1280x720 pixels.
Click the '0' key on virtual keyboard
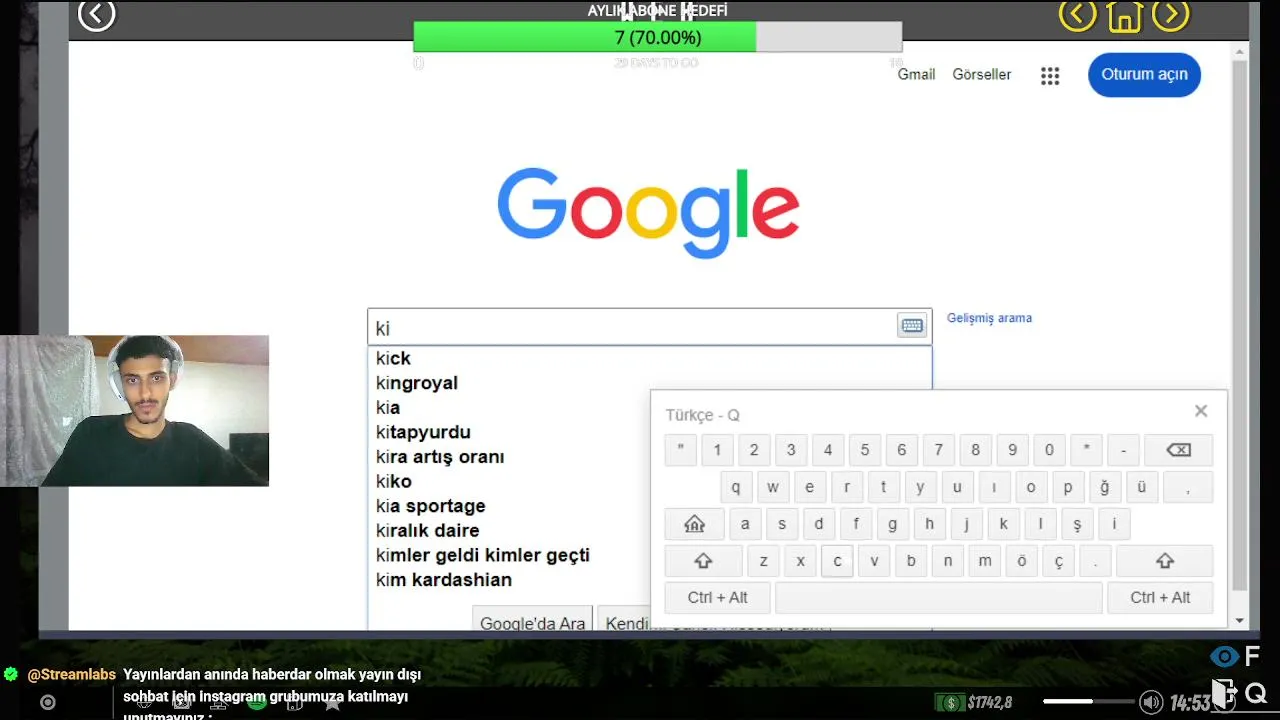(x=1049, y=450)
